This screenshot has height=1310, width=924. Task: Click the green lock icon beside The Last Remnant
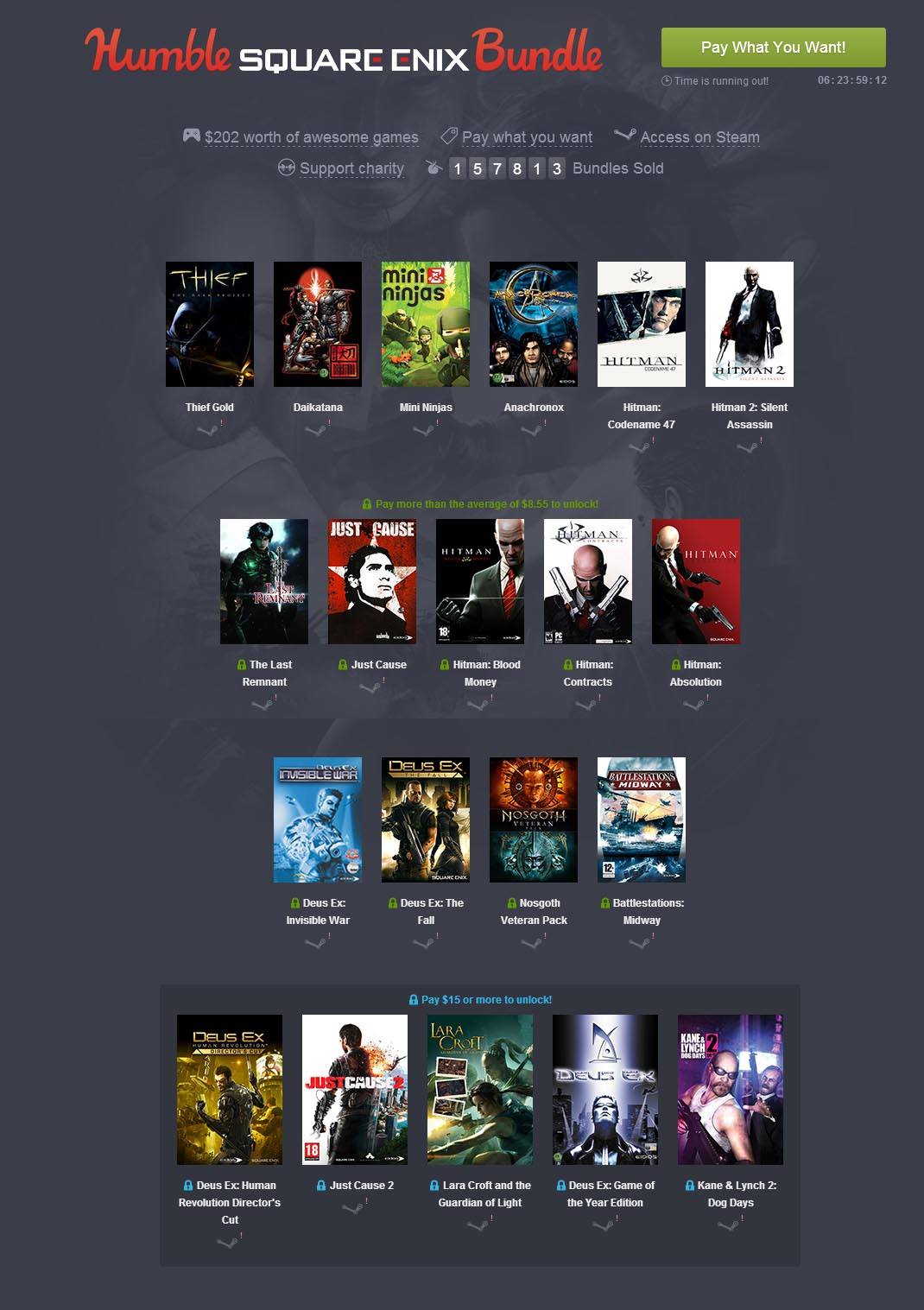point(242,665)
